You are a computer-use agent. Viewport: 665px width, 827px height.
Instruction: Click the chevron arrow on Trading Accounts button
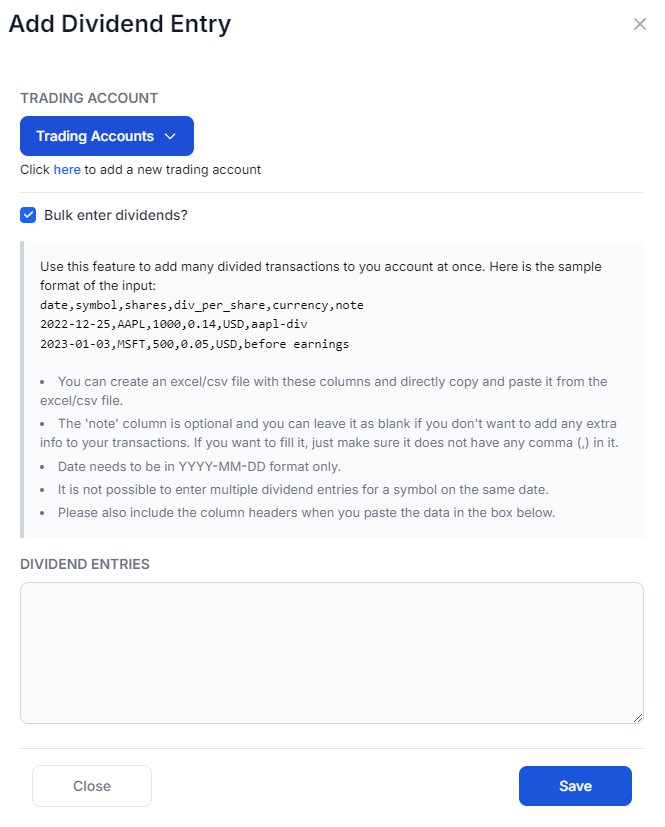pos(170,136)
